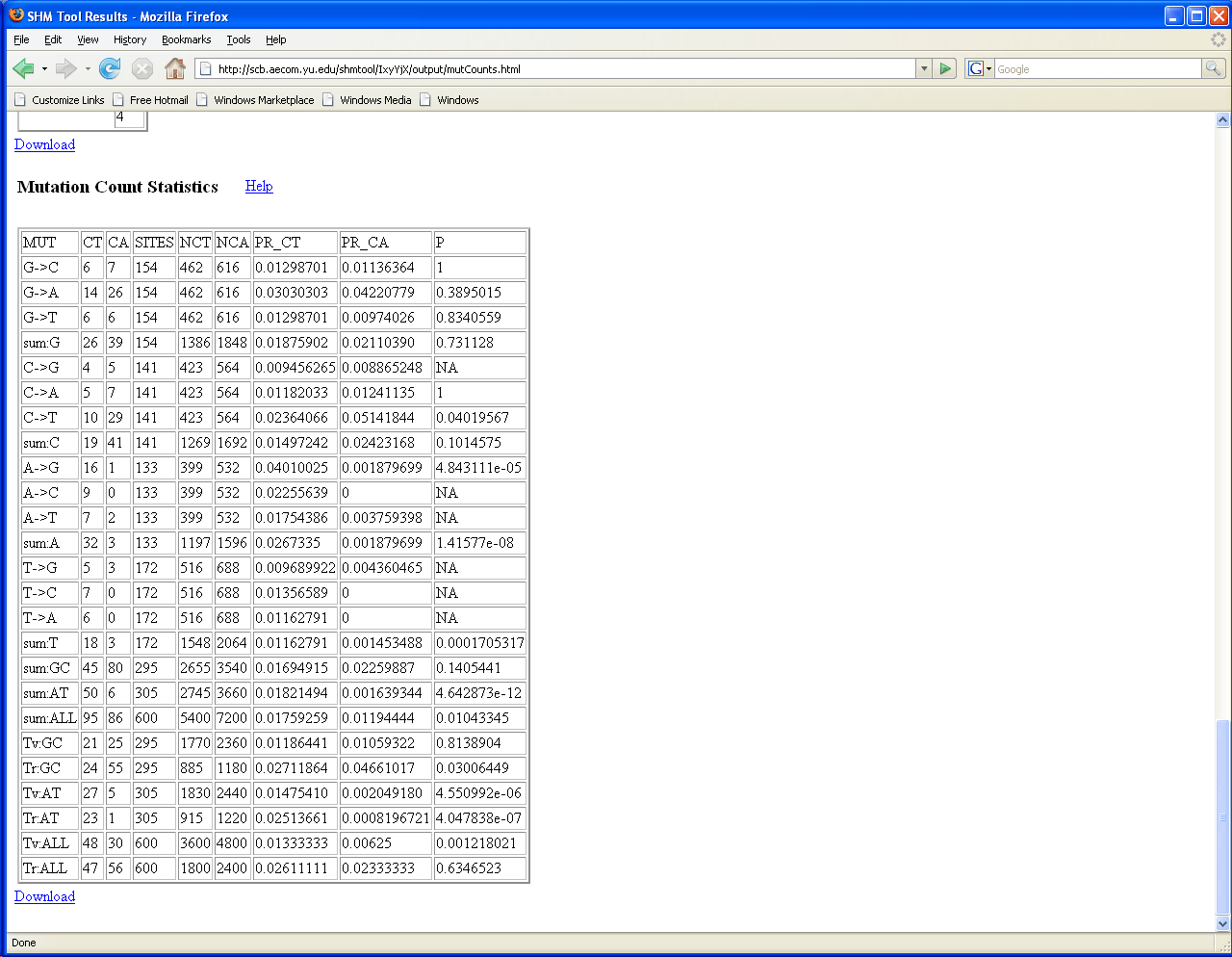Click the green Go arrow button
Image resolution: width=1232 pixels, height=957 pixels.
click(x=945, y=68)
